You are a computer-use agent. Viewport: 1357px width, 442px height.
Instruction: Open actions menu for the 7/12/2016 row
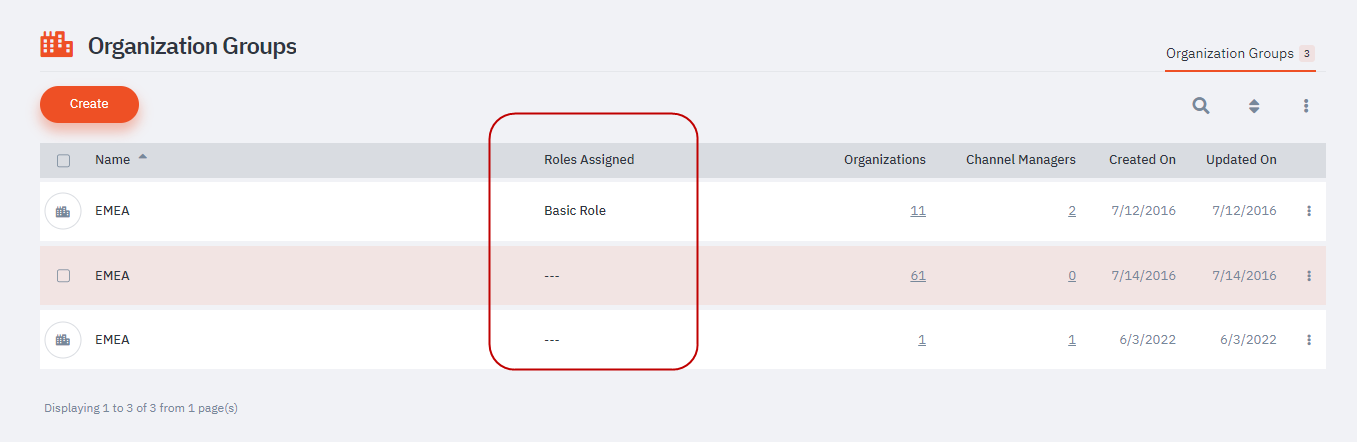[1309, 211]
